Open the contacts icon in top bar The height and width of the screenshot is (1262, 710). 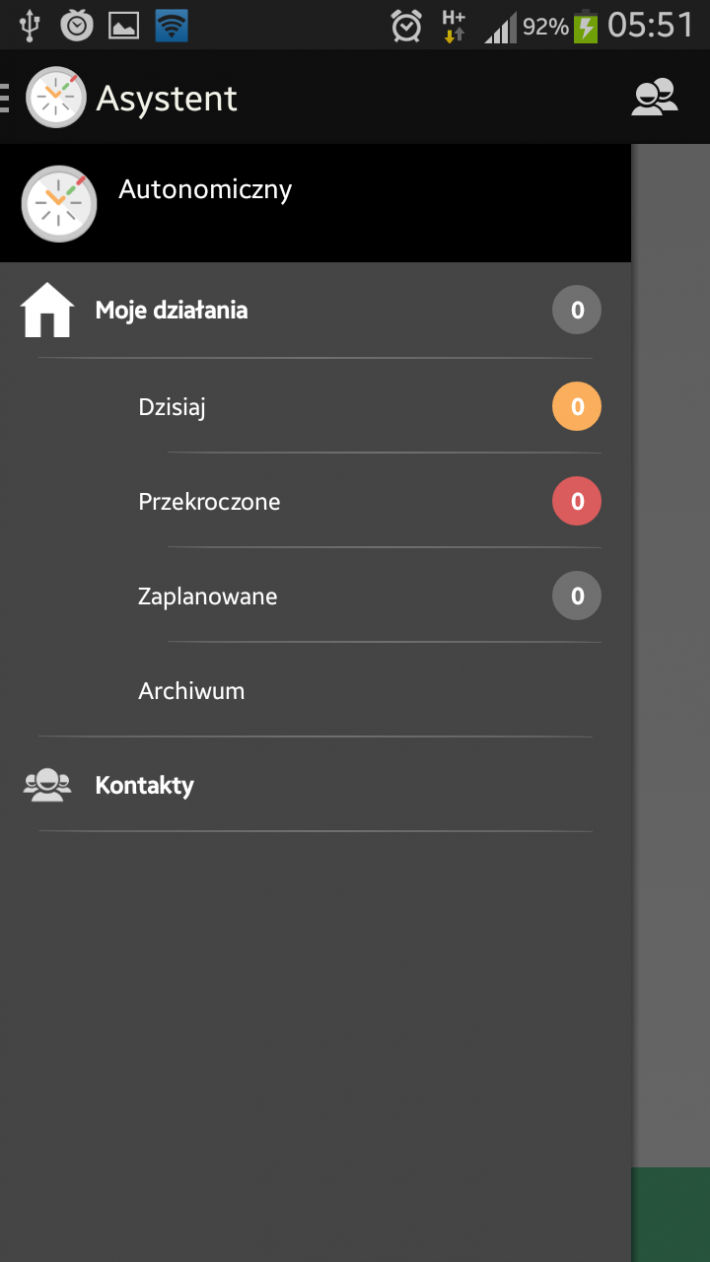coord(655,97)
